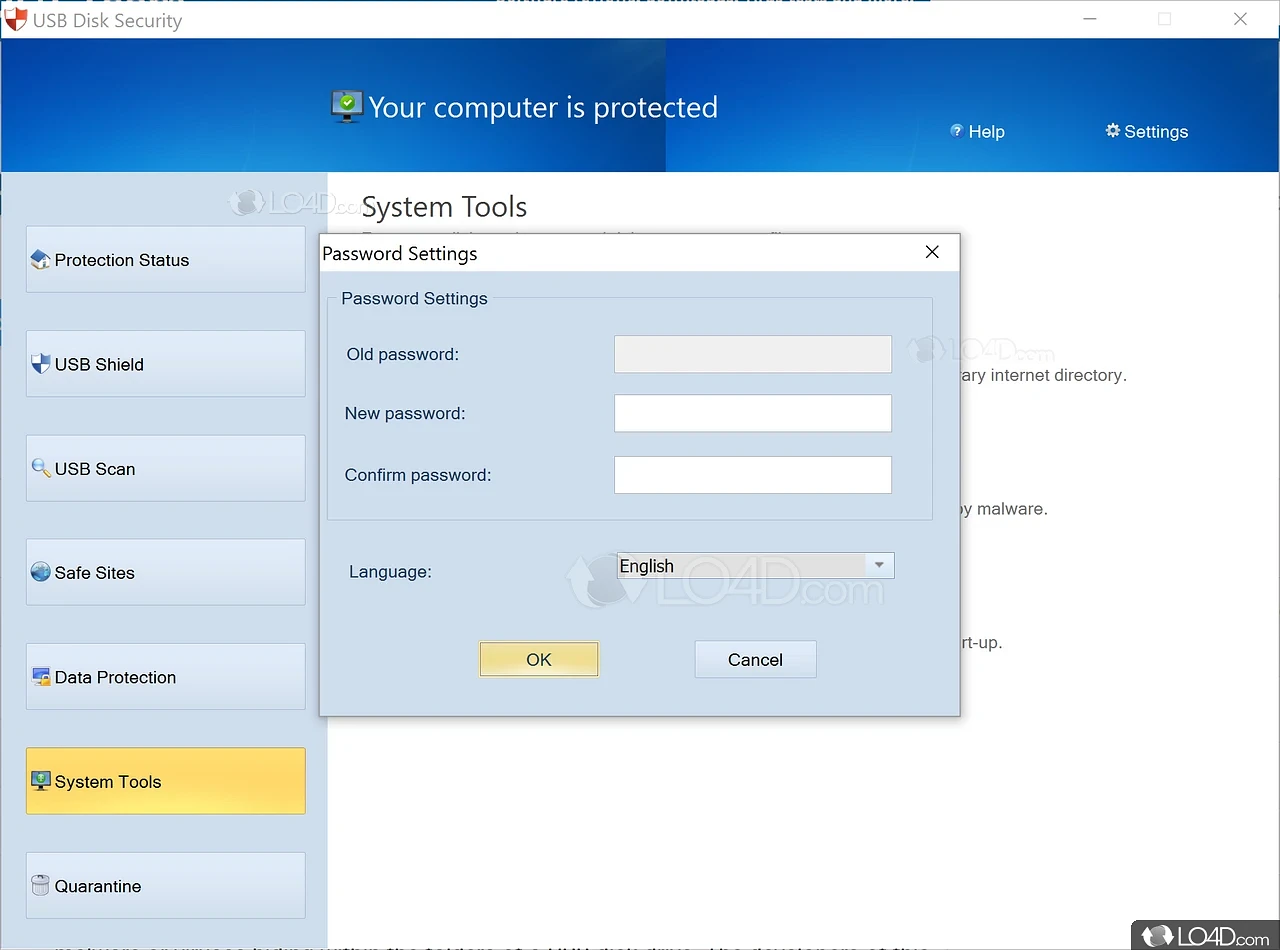Cancel the Password Settings dialog
Viewport: 1280px width, 950px height.
pos(755,659)
